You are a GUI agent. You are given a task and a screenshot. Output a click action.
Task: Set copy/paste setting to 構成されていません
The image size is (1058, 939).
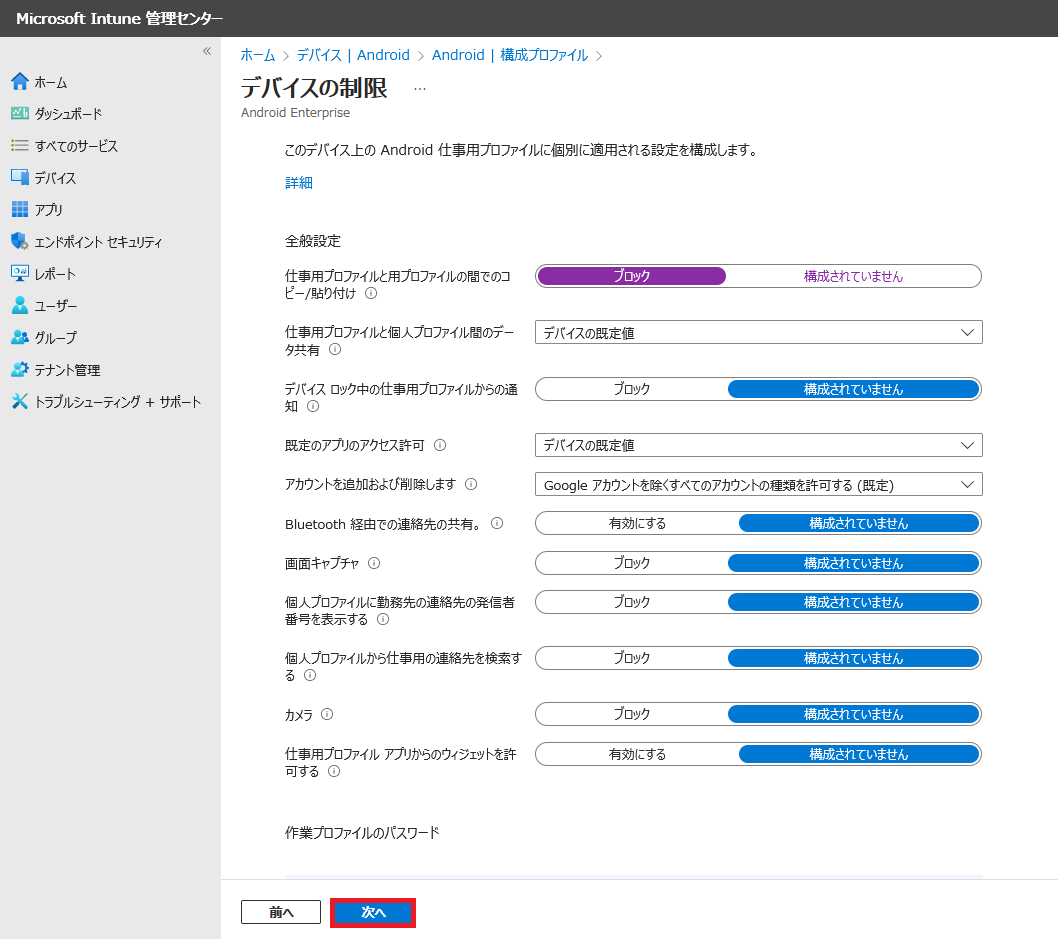(x=853, y=276)
